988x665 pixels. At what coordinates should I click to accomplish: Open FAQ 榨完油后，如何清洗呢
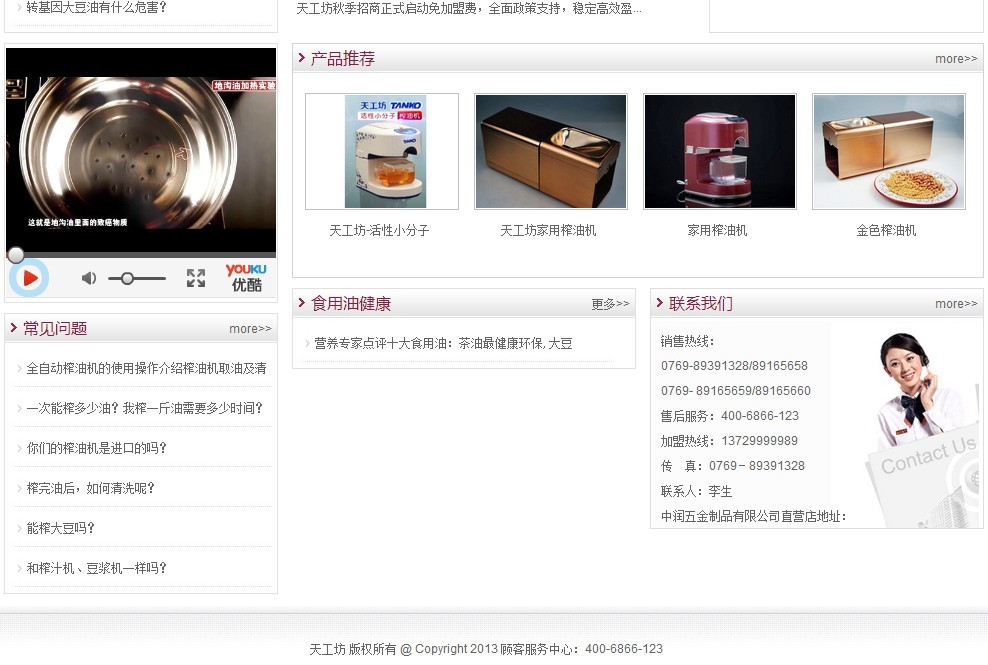[91, 489]
